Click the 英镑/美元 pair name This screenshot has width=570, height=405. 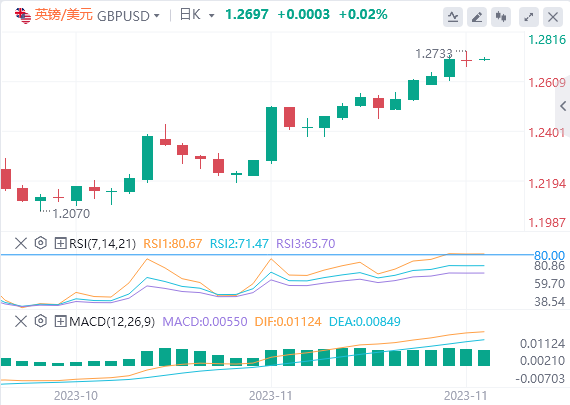click(64, 15)
